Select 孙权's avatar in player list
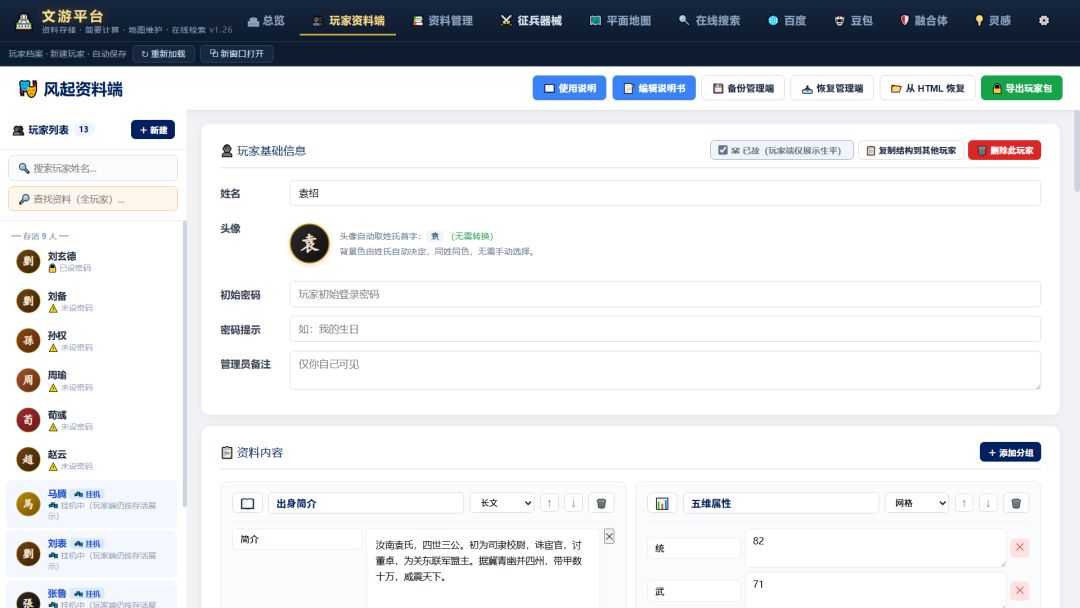1080x608 pixels. tap(28, 340)
